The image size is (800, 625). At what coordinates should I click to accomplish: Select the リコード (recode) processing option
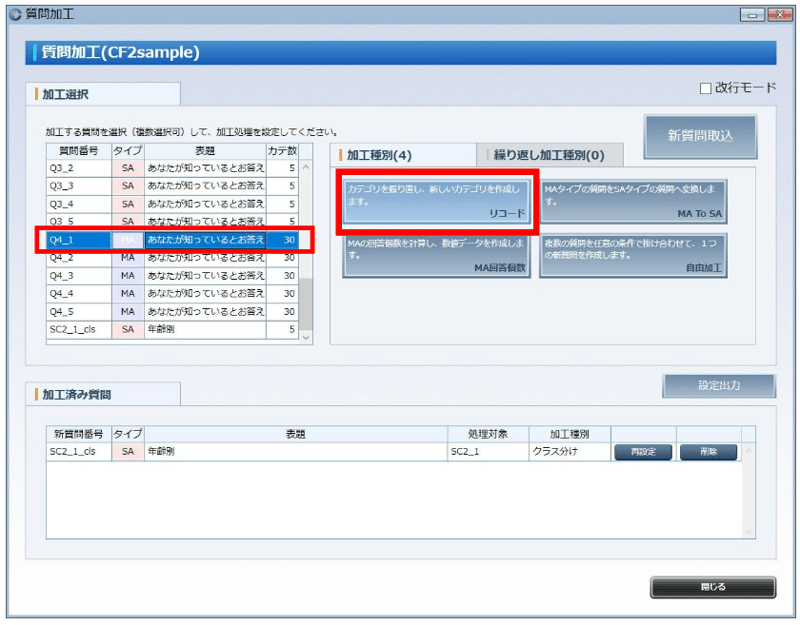435,199
